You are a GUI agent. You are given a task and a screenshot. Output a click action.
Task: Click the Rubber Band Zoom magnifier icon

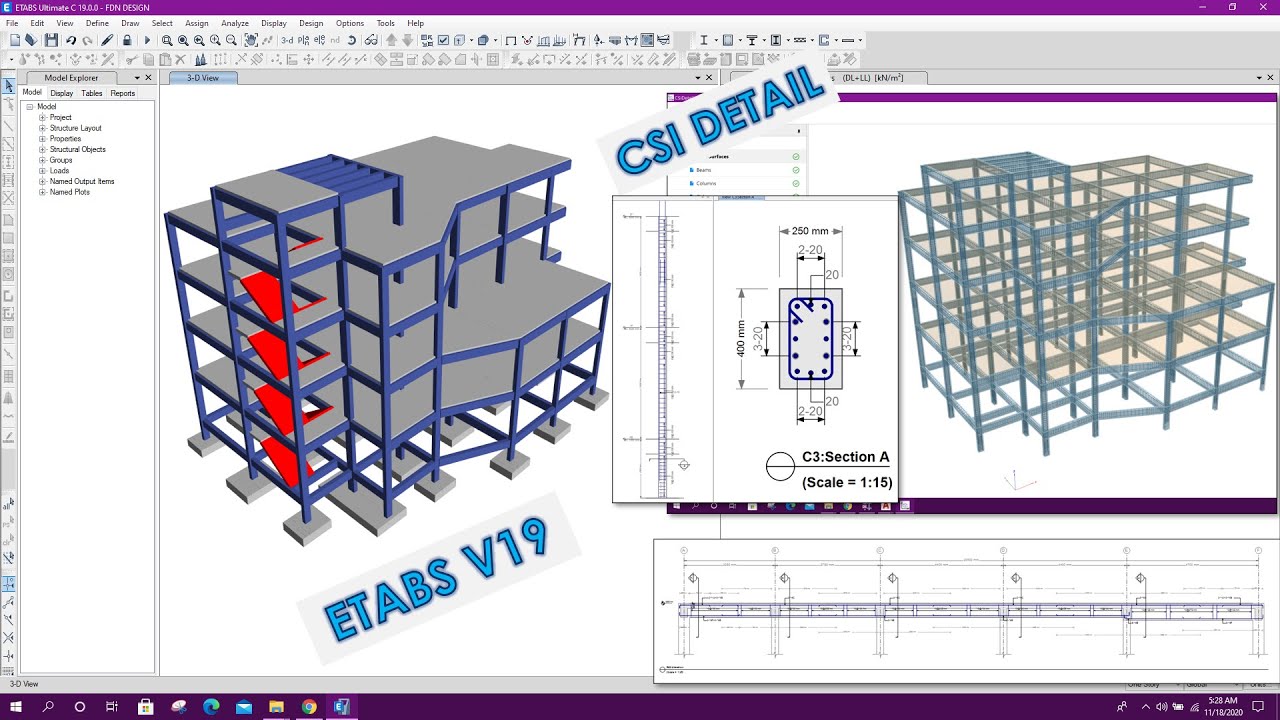(167, 40)
